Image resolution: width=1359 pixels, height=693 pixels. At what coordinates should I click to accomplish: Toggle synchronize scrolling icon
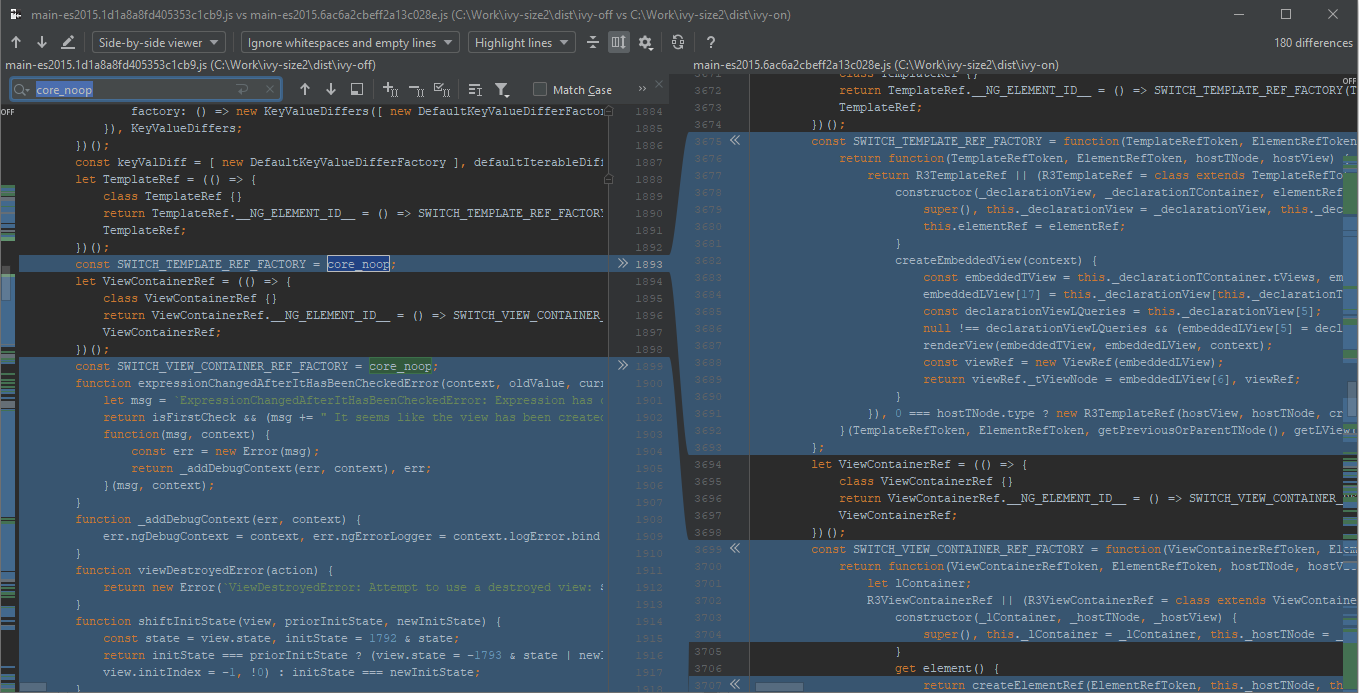click(619, 43)
